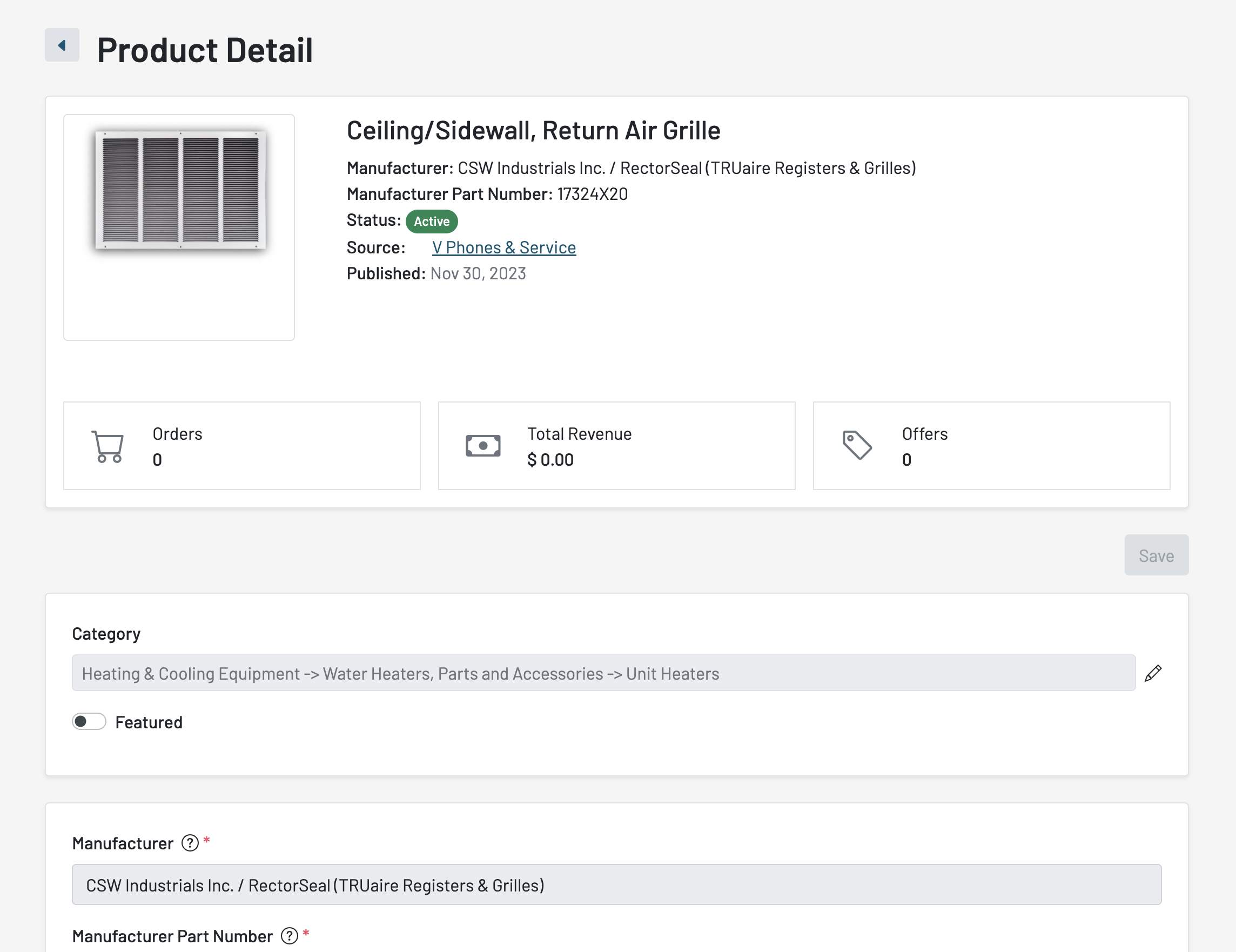Click the Product Detail page heading
The height and width of the screenshot is (952, 1236).
205,50
